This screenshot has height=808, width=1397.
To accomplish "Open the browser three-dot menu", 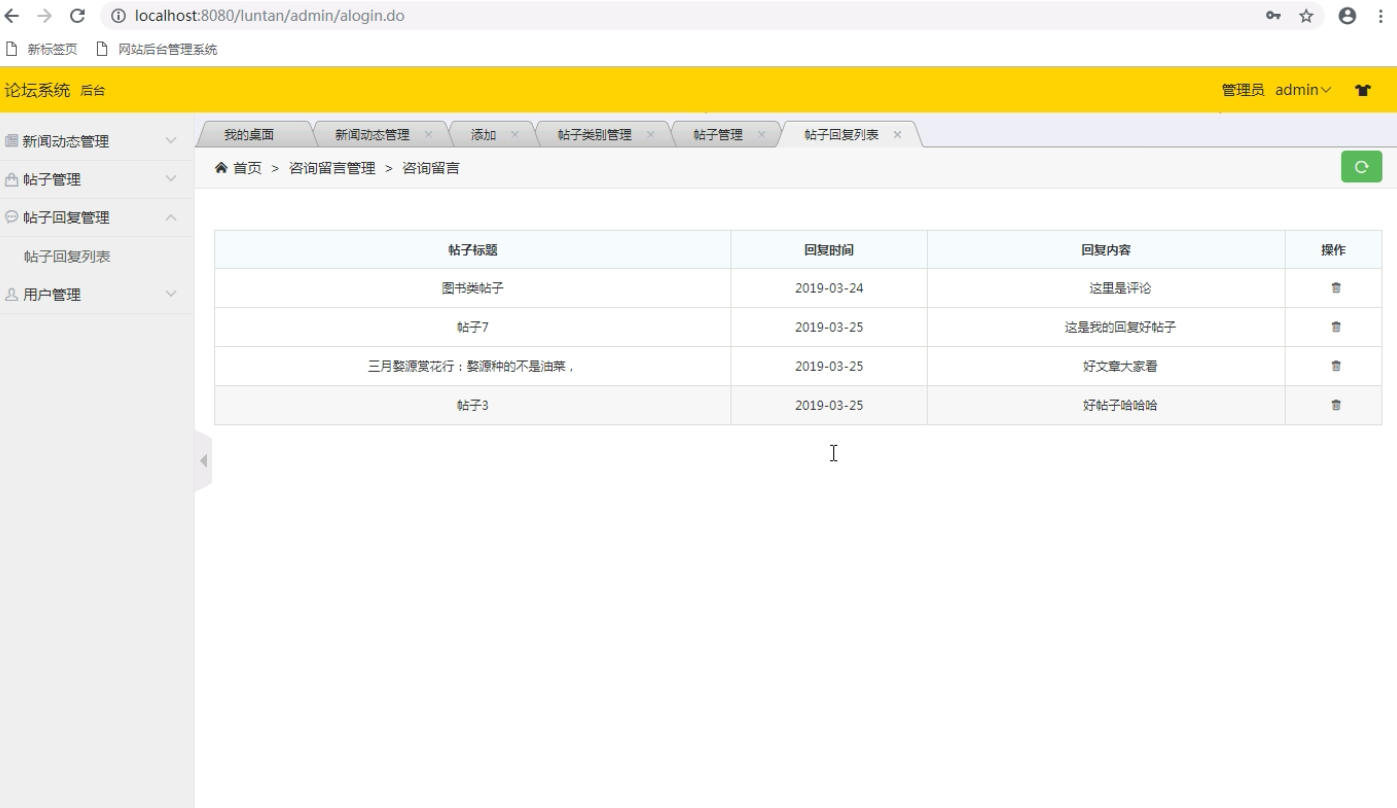I will click(x=1380, y=16).
